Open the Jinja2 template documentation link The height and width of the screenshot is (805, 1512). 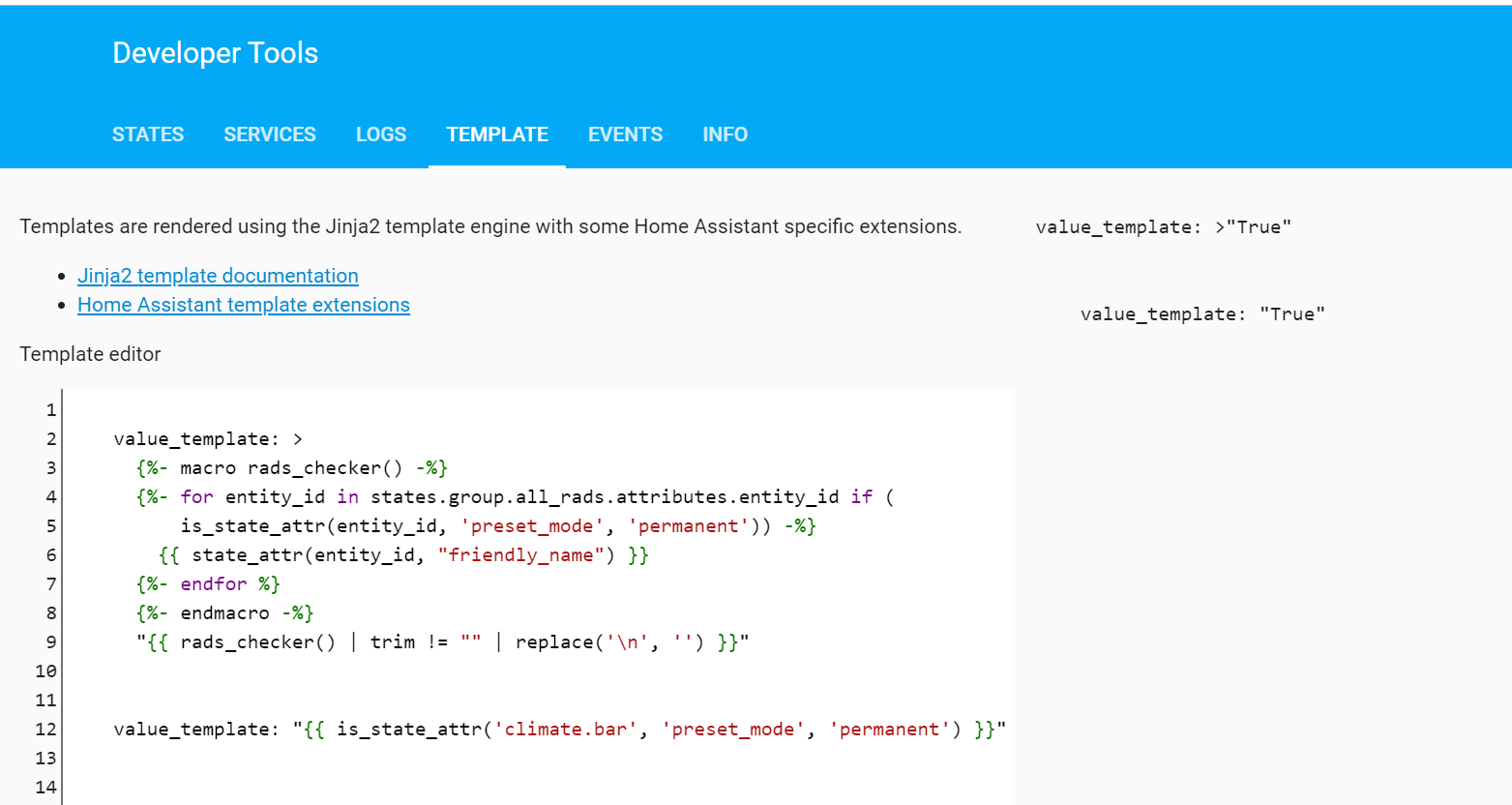218,276
